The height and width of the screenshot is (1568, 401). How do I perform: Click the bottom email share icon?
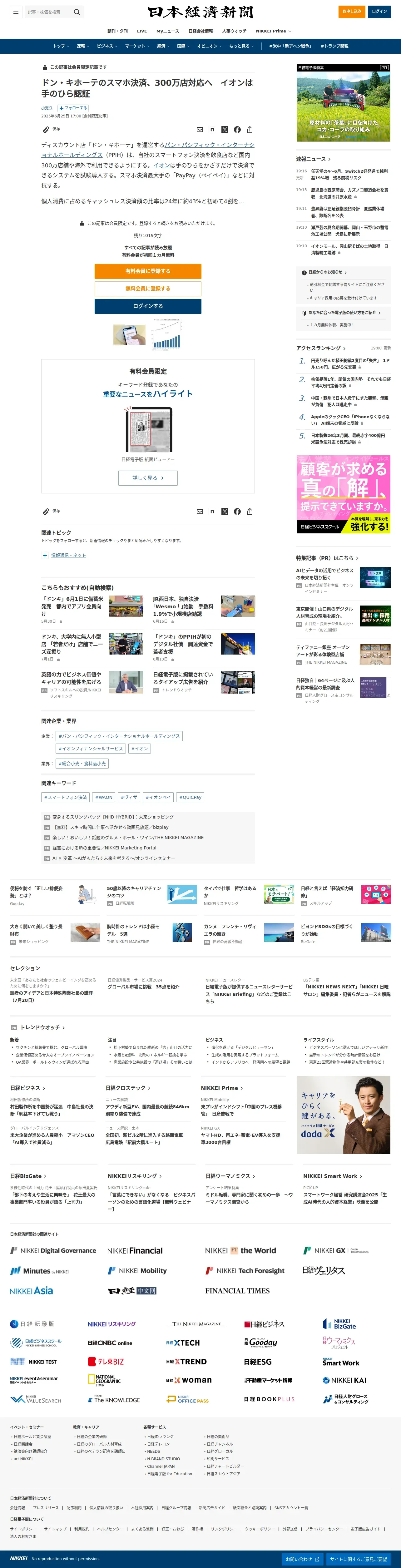[x=200, y=511]
